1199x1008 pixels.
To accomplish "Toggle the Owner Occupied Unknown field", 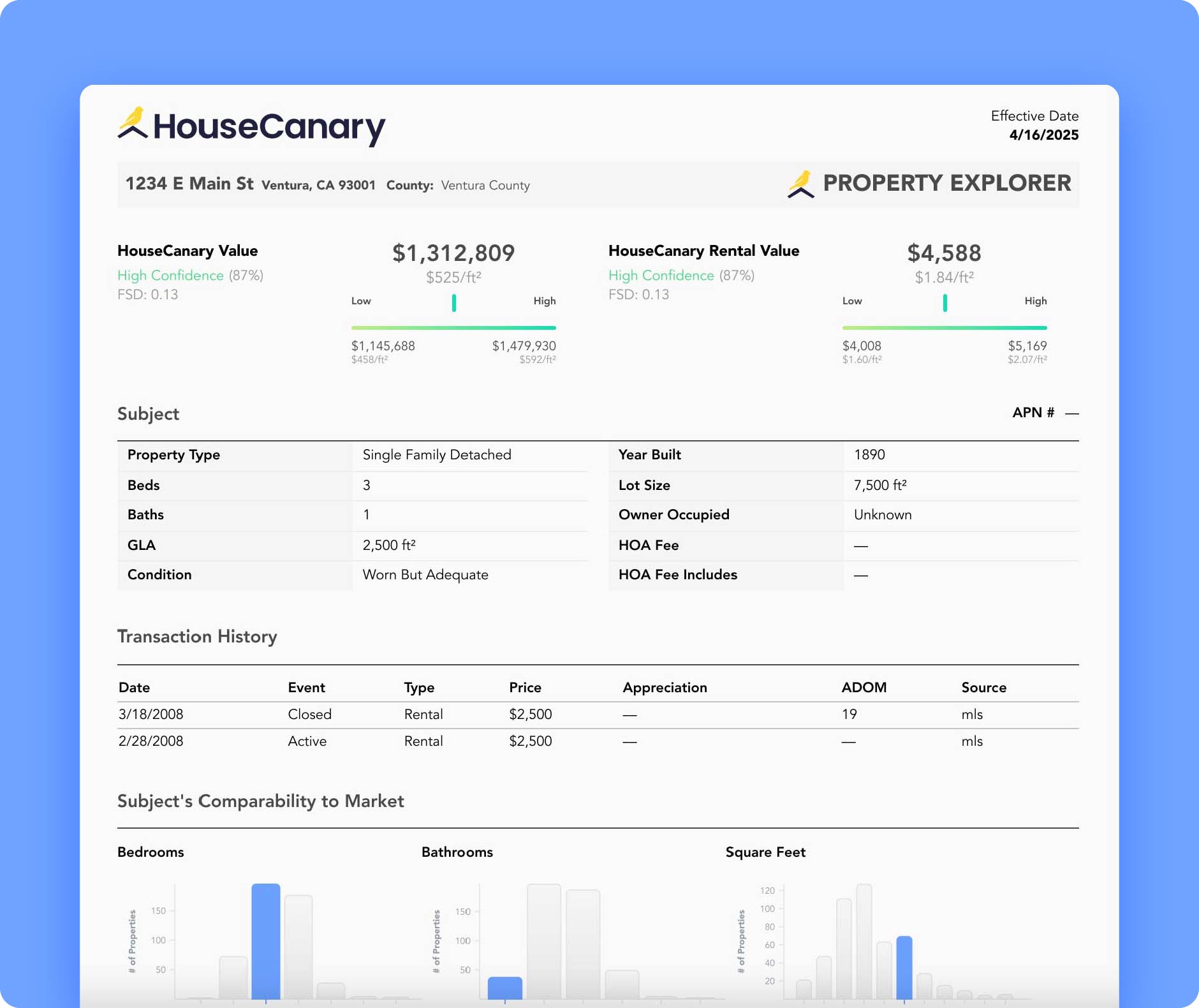I will 883,515.
